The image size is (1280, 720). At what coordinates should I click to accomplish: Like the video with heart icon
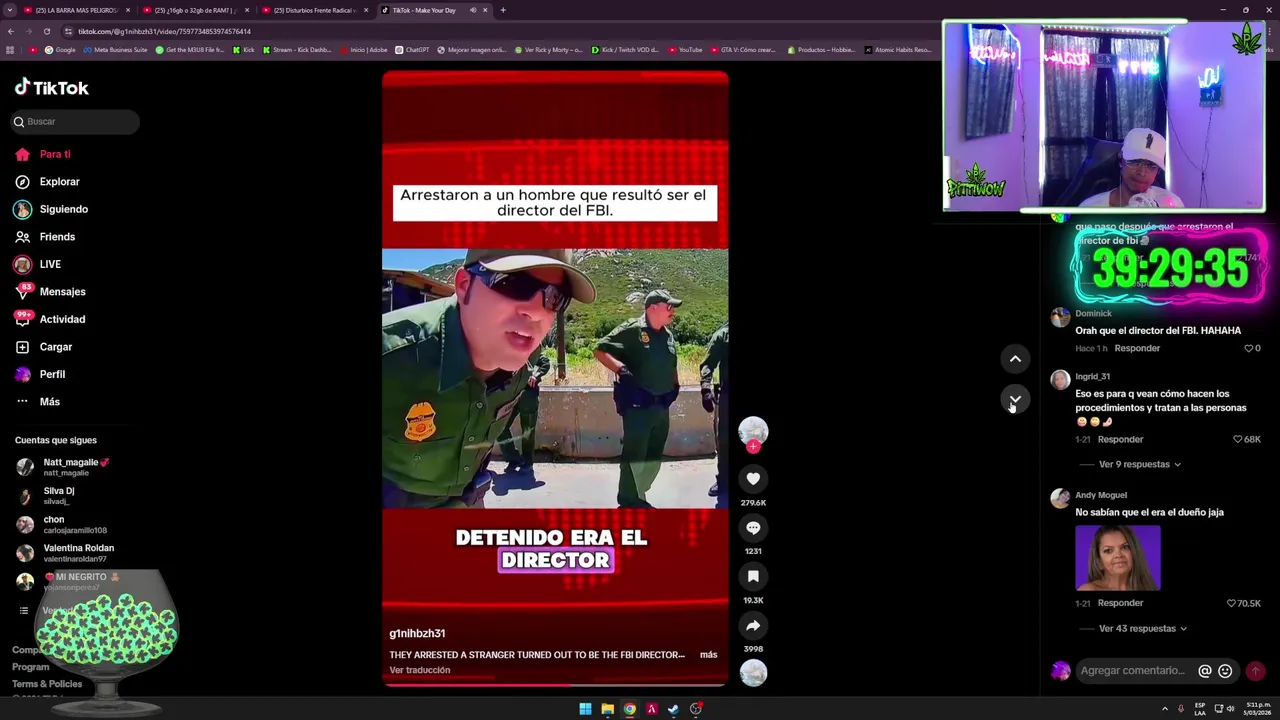pos(753,479)
